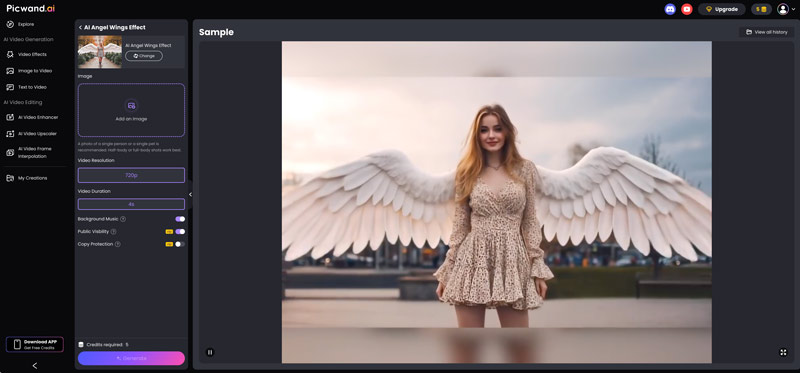Click the Copy Protection premium badge

click(x=169, y=244)
